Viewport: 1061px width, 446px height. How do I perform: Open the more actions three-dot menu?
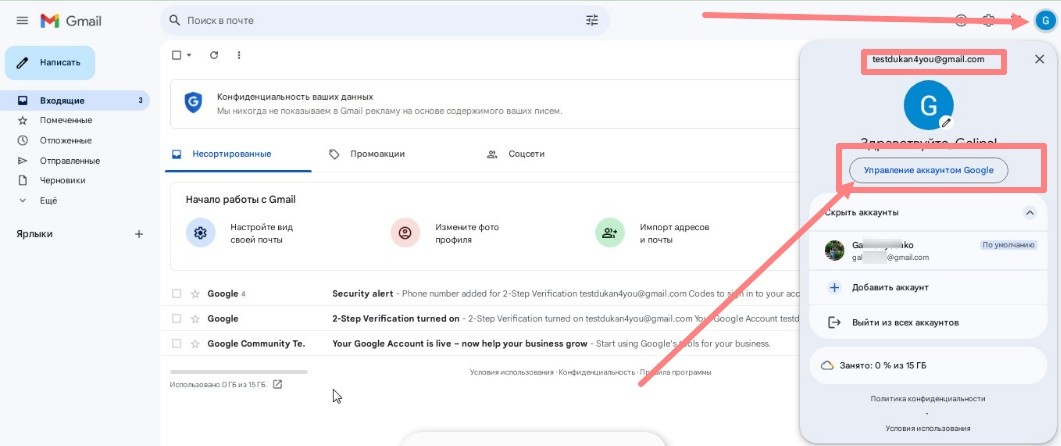pos(239,55)
